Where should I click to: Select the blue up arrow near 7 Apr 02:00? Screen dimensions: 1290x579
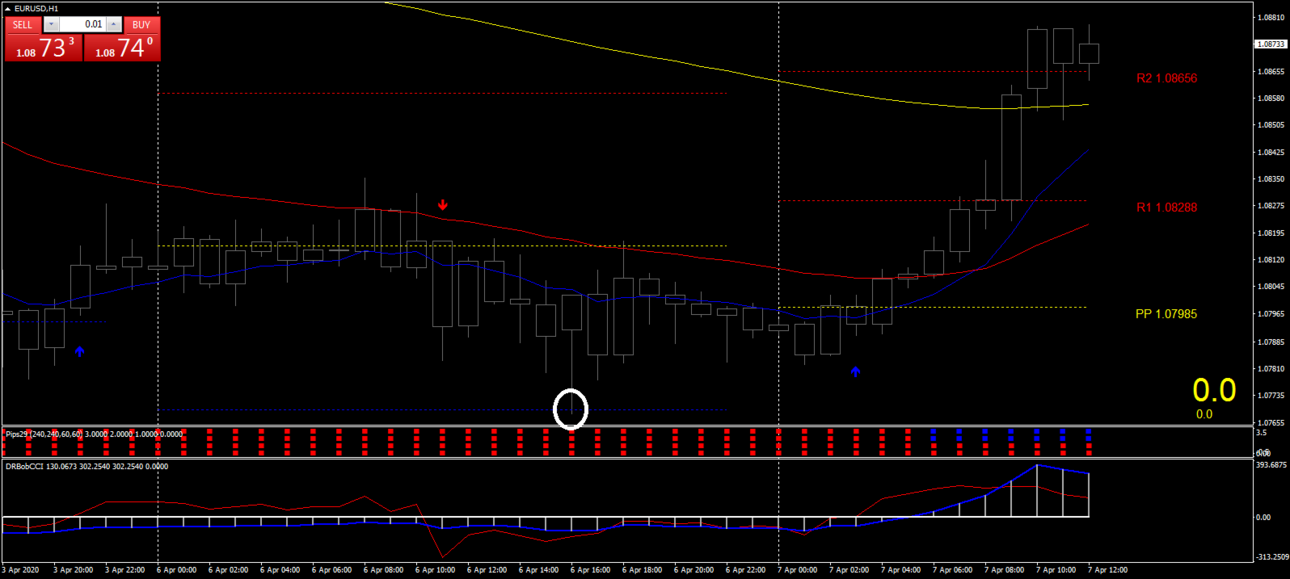click(x=855, y=371)
